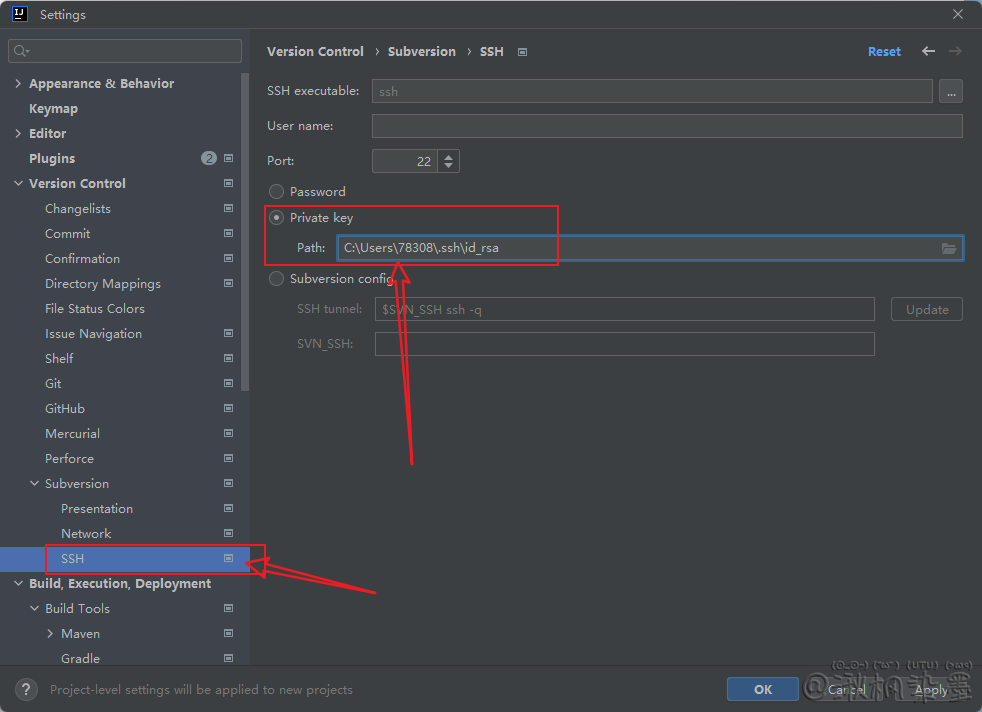
Task: Expand the Appearance & Behavior section
Action: 18,83
